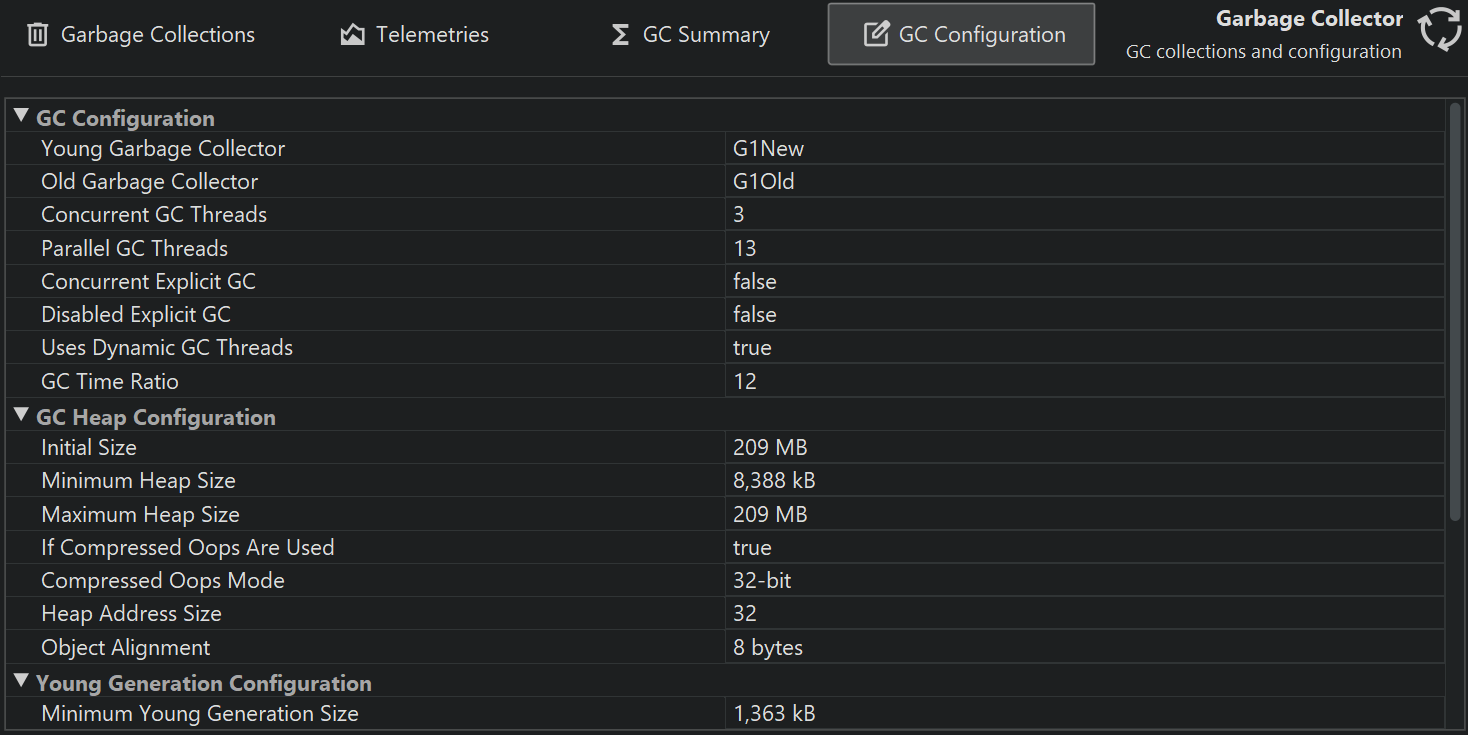Click the sigma icon on GC Summary

(x=620, y=35)
